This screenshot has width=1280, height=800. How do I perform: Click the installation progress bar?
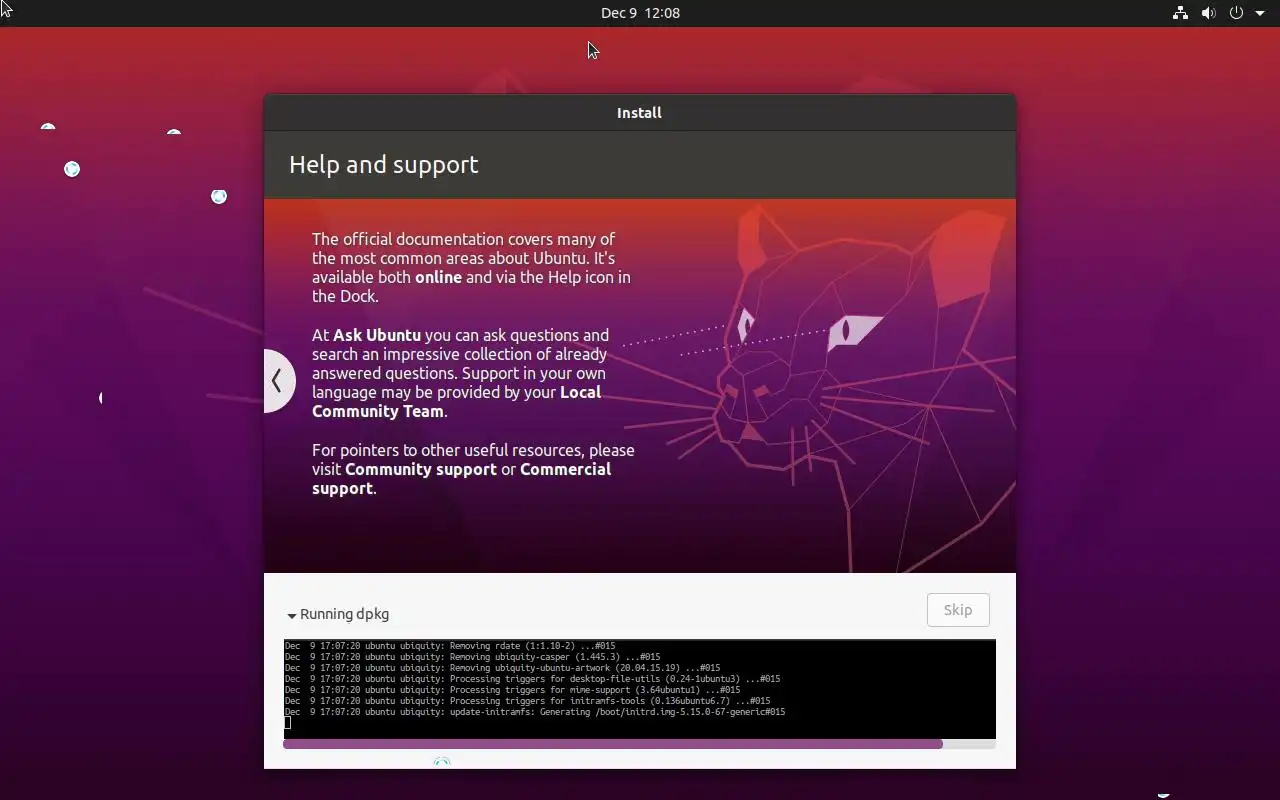tap(639, 744)
